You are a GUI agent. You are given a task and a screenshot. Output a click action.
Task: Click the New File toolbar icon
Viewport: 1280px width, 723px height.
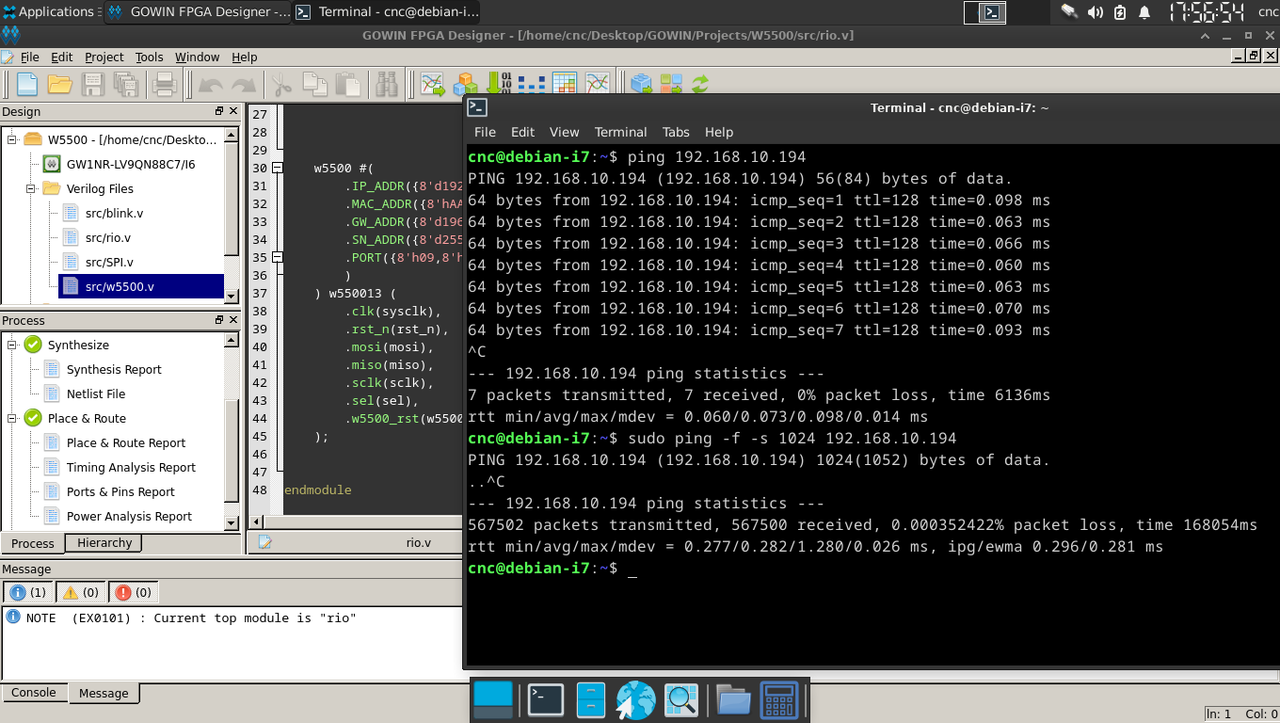point(27,84)
